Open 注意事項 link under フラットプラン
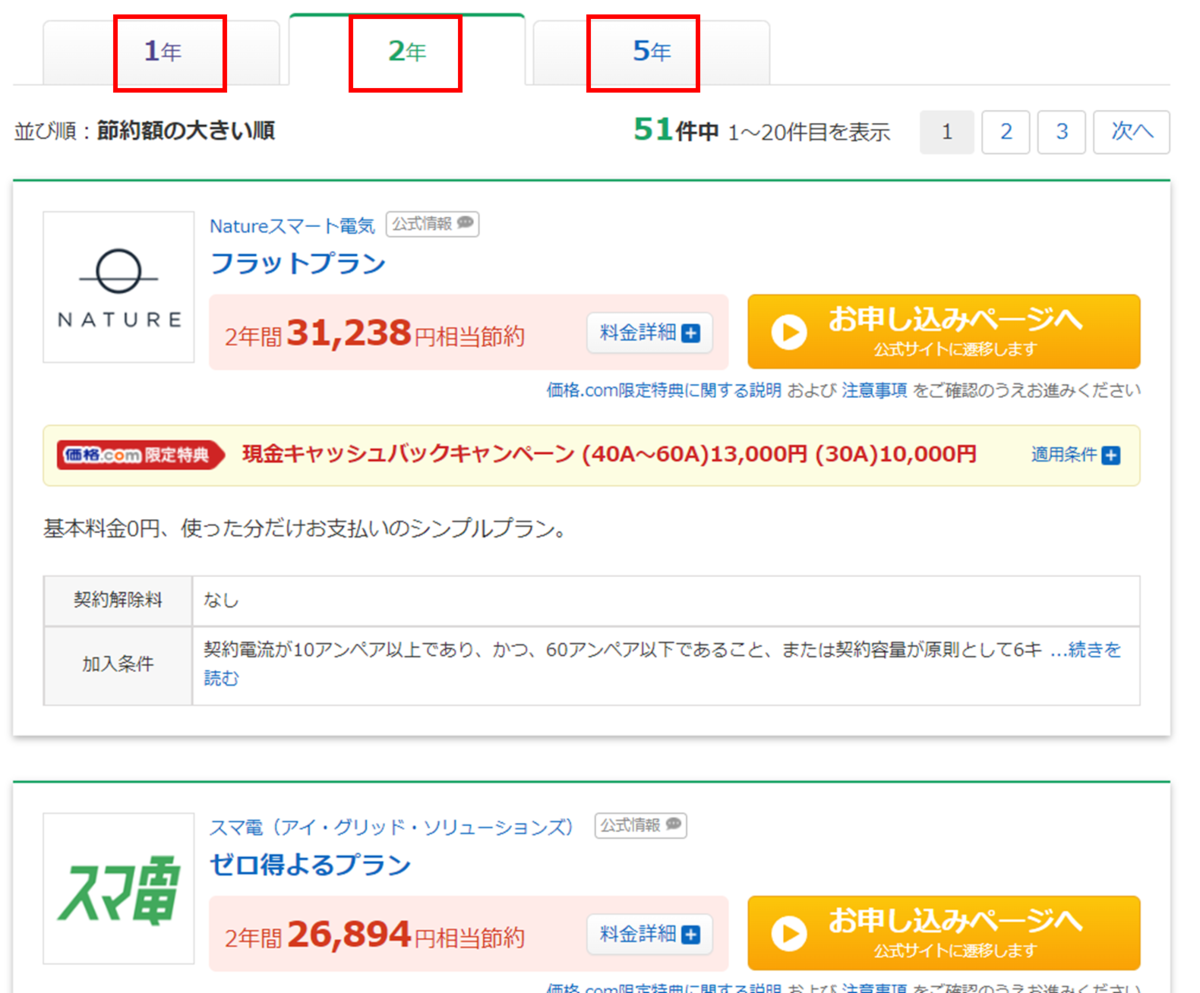 [x=874, y=390]
